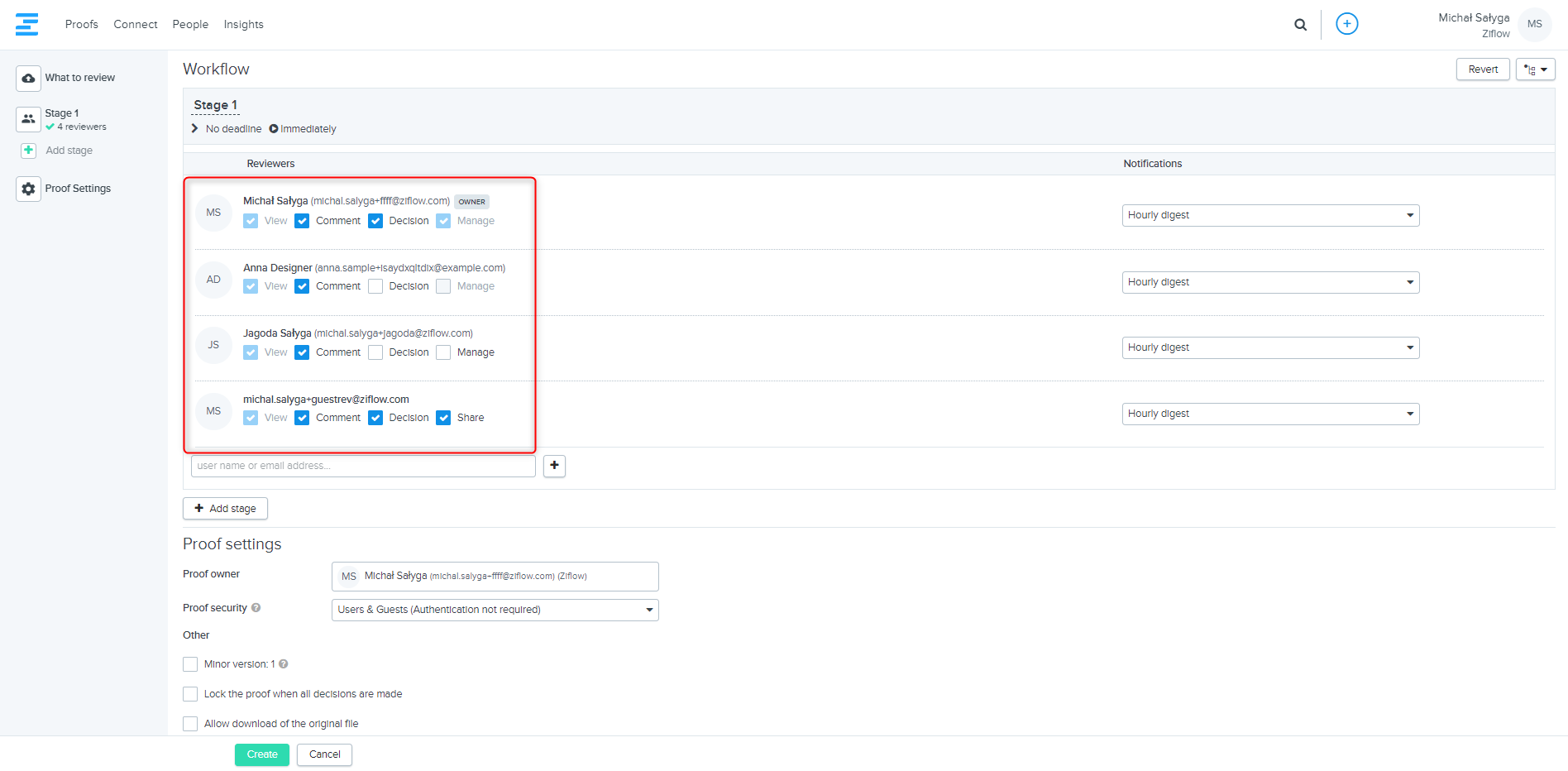
Task: Click the add reviewer plus button
Action: click(x=554, y=466)
